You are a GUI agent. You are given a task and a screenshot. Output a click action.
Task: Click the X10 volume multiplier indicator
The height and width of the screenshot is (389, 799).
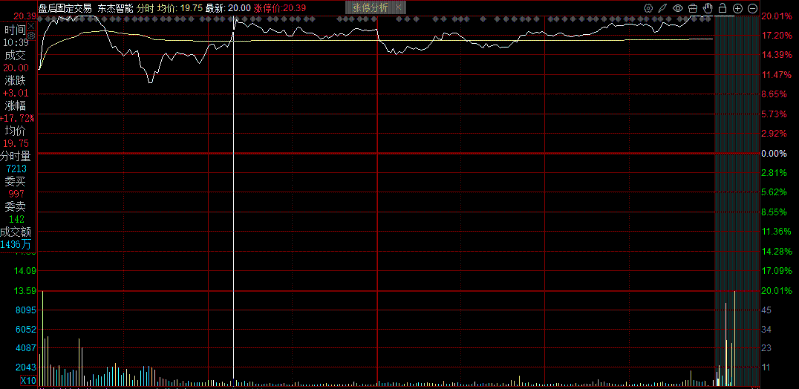click(x=29, y=380)
